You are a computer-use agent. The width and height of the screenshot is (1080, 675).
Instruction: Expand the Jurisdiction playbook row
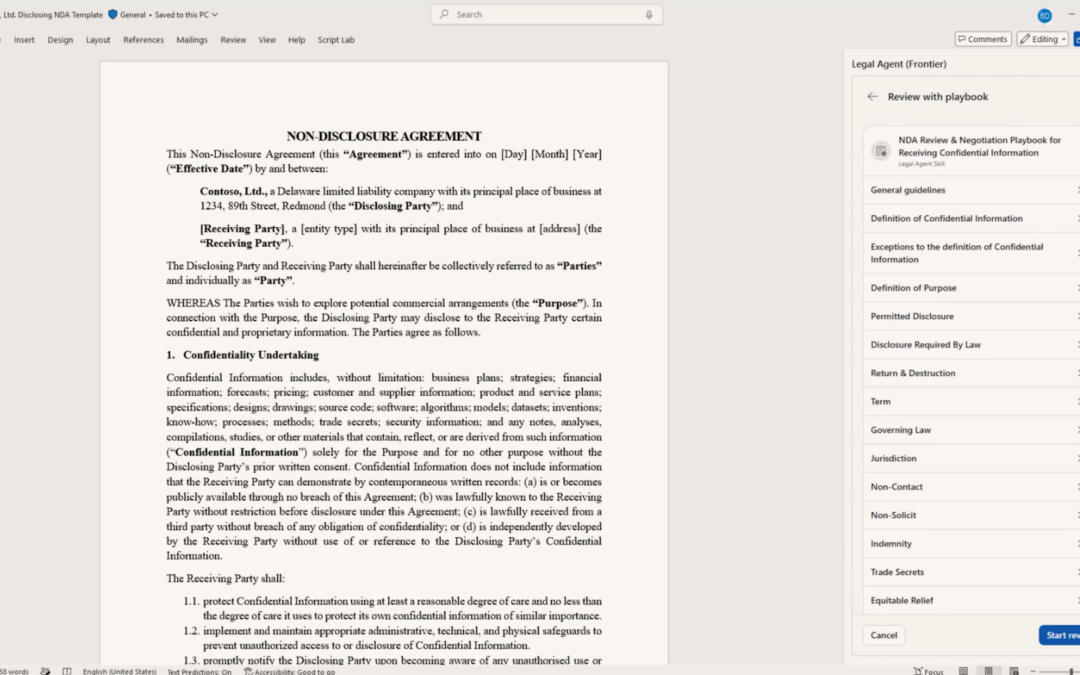(971, 458)
